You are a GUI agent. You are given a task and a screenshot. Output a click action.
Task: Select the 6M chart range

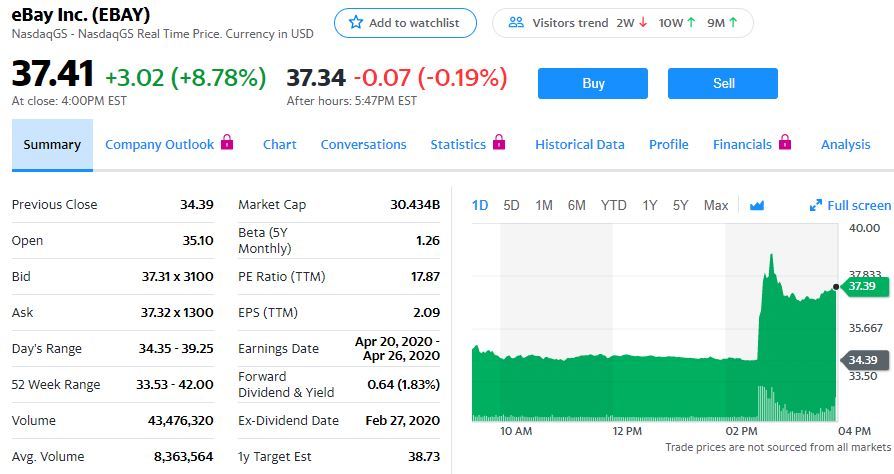[x=576, y=205]
